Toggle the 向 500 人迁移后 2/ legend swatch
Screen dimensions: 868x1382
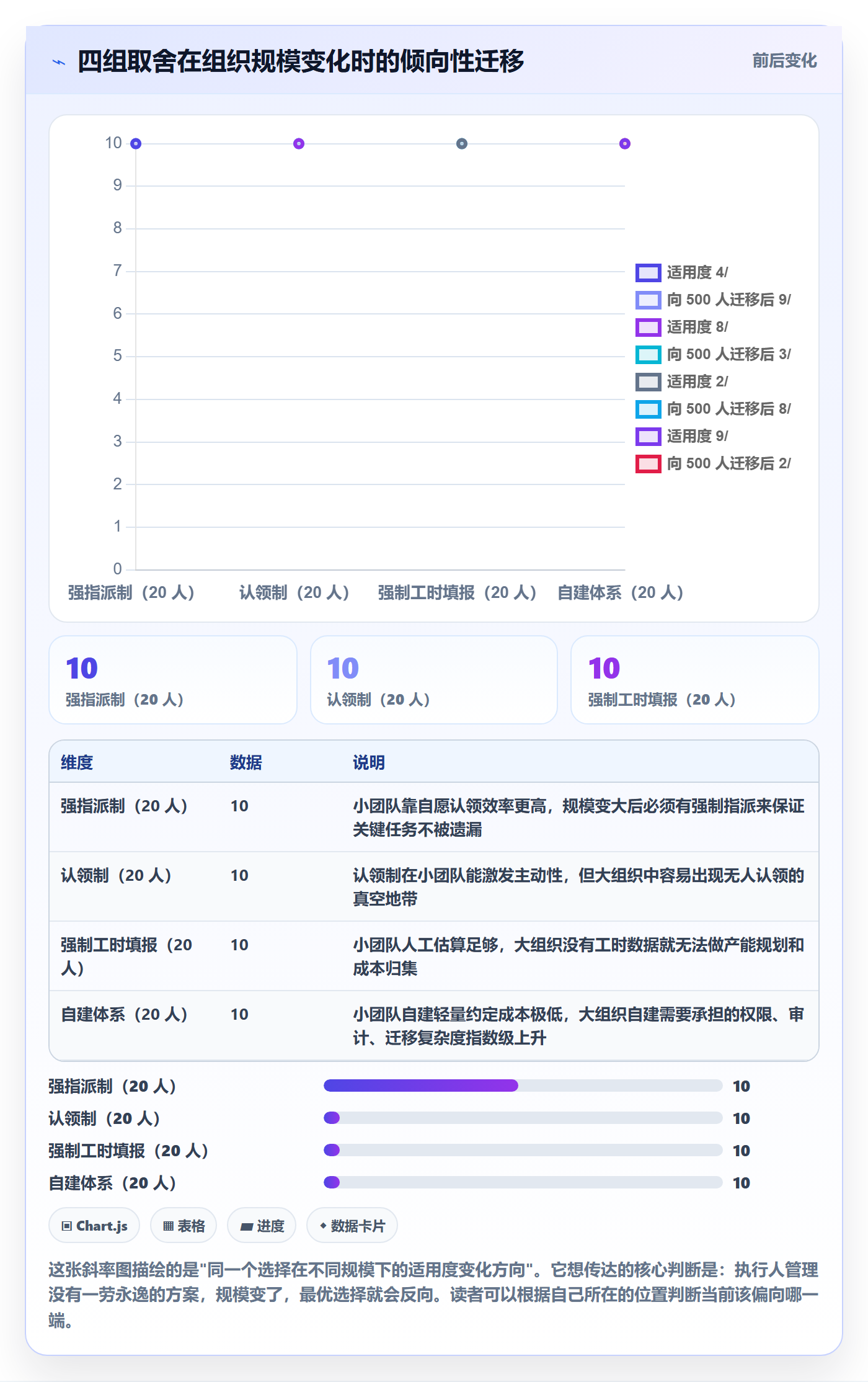[648, 463]
